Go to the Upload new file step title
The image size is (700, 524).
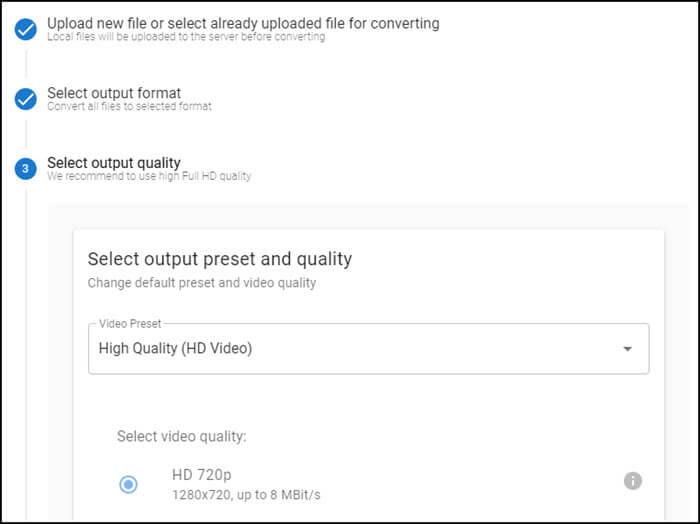coord(243,22)
